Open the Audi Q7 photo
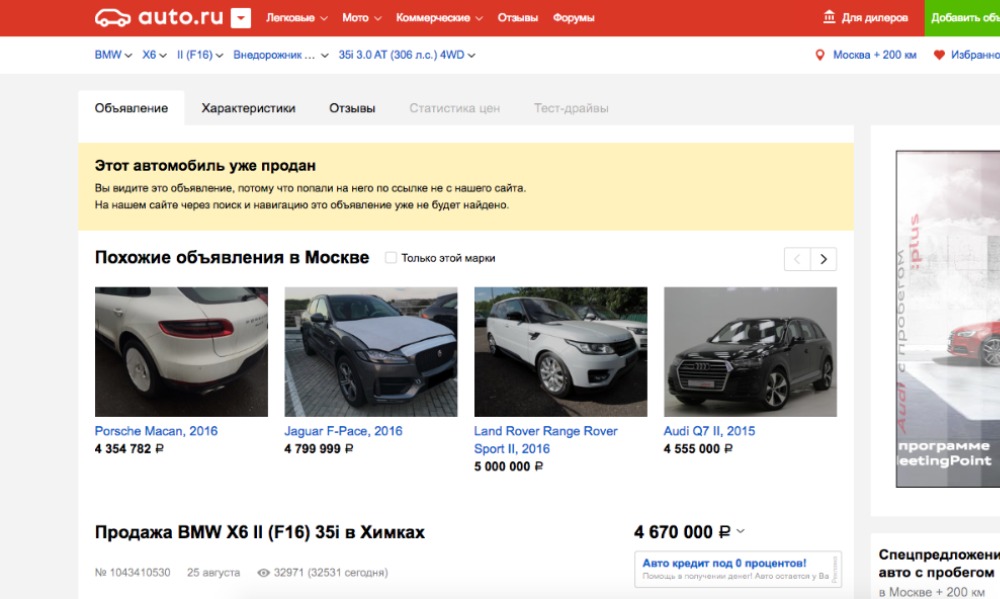 coord(750,351)
